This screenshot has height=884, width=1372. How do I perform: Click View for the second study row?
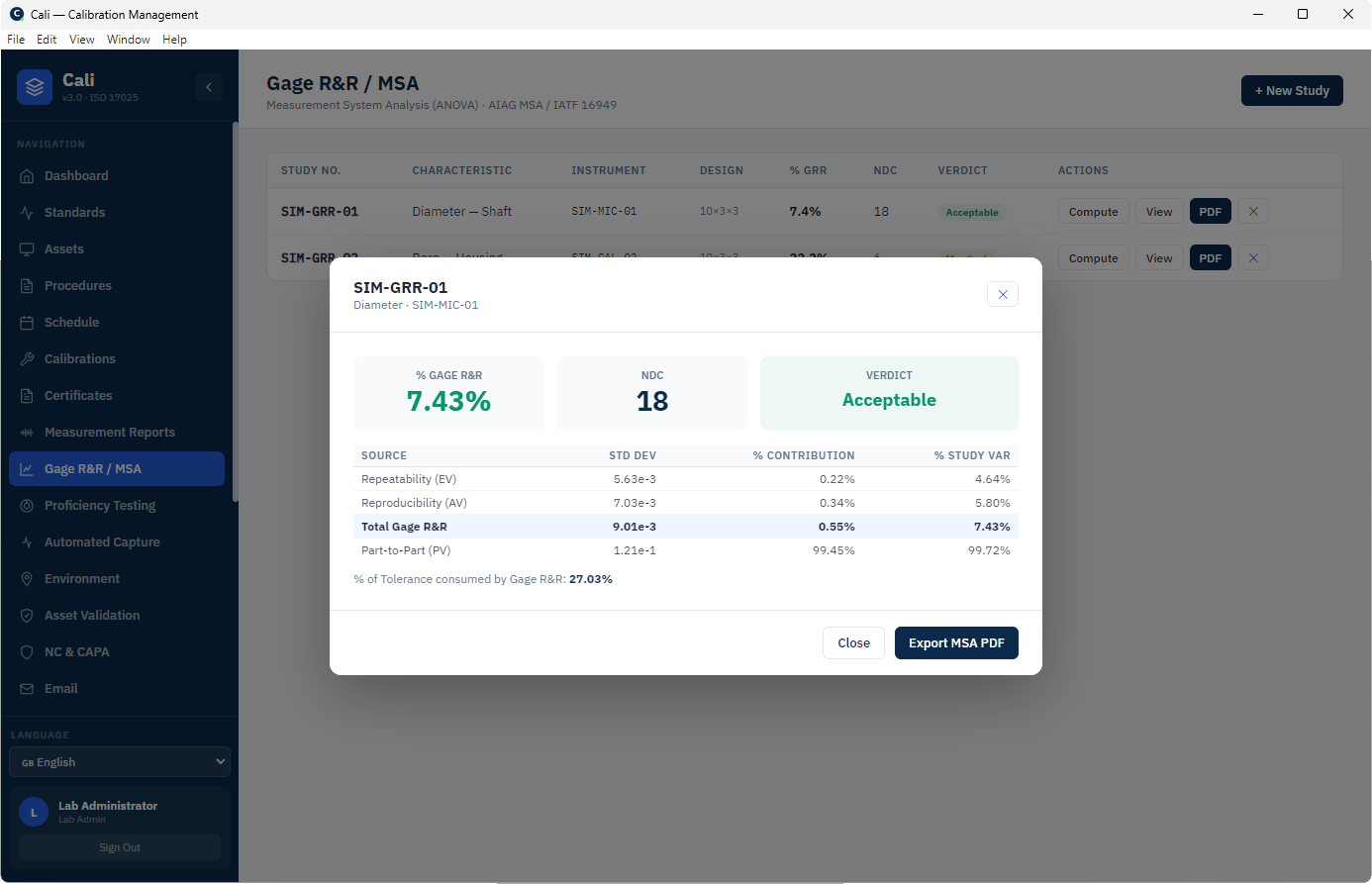1159,258
